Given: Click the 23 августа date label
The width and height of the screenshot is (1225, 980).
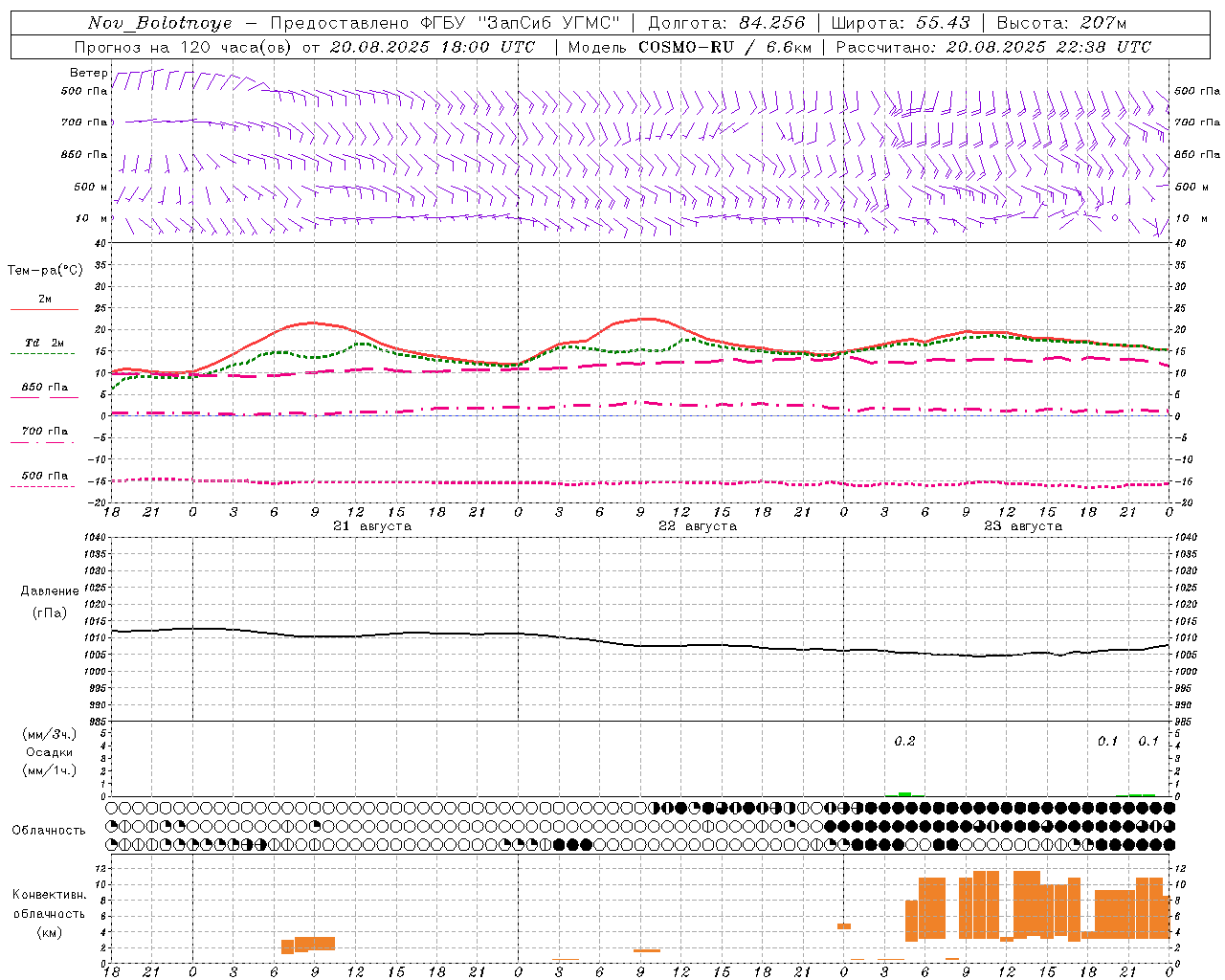Looking at the screenshot, I should pyautogui.click(x=1023, y=526).
